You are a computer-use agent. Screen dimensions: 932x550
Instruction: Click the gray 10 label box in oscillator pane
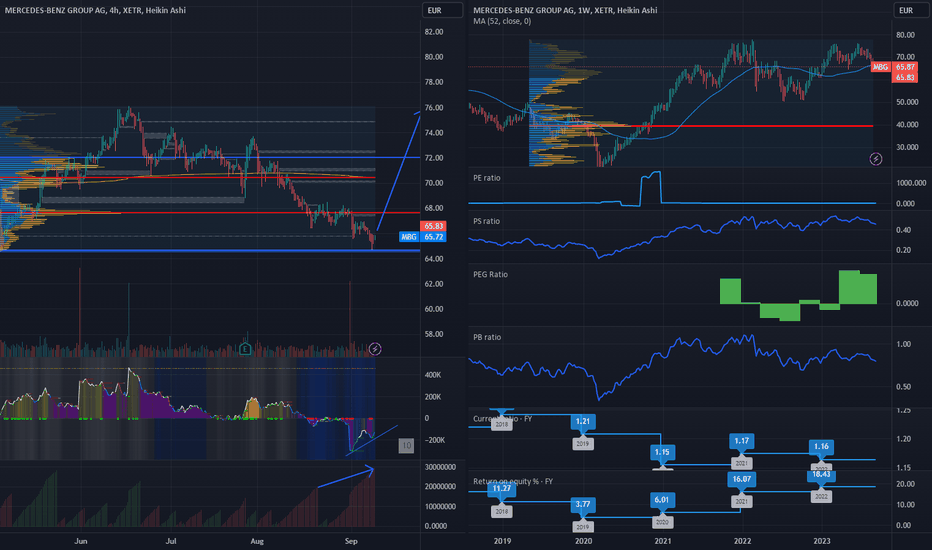click(406, 445)
